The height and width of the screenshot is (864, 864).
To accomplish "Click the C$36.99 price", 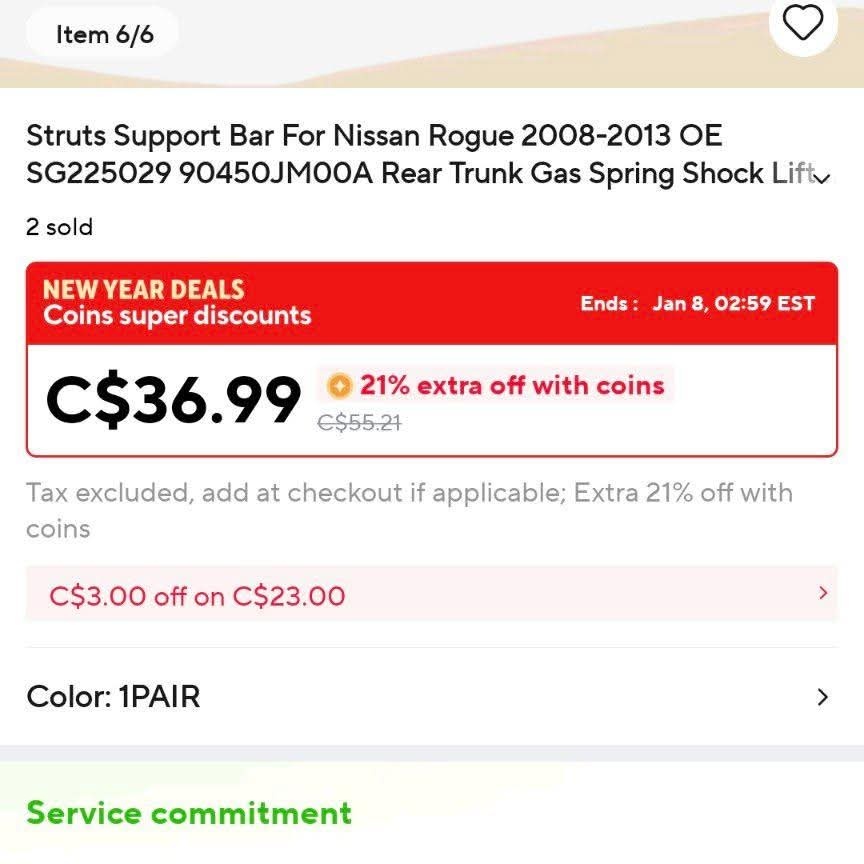I will (173, 401).
